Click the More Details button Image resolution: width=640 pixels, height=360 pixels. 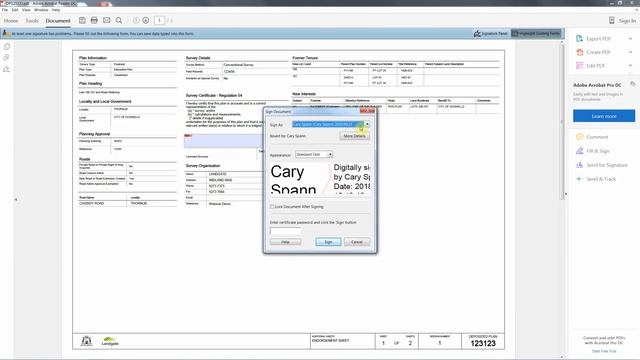[x=354, y=136]
